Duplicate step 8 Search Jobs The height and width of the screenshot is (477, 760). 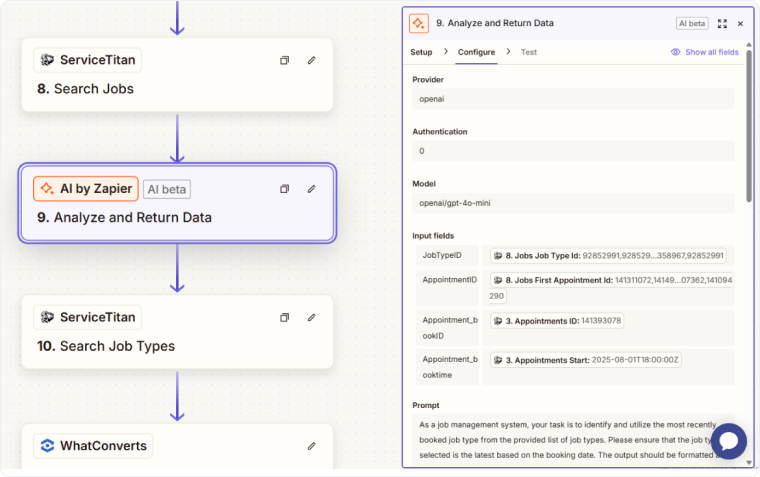pyautogui.click(x=285, y=60)
